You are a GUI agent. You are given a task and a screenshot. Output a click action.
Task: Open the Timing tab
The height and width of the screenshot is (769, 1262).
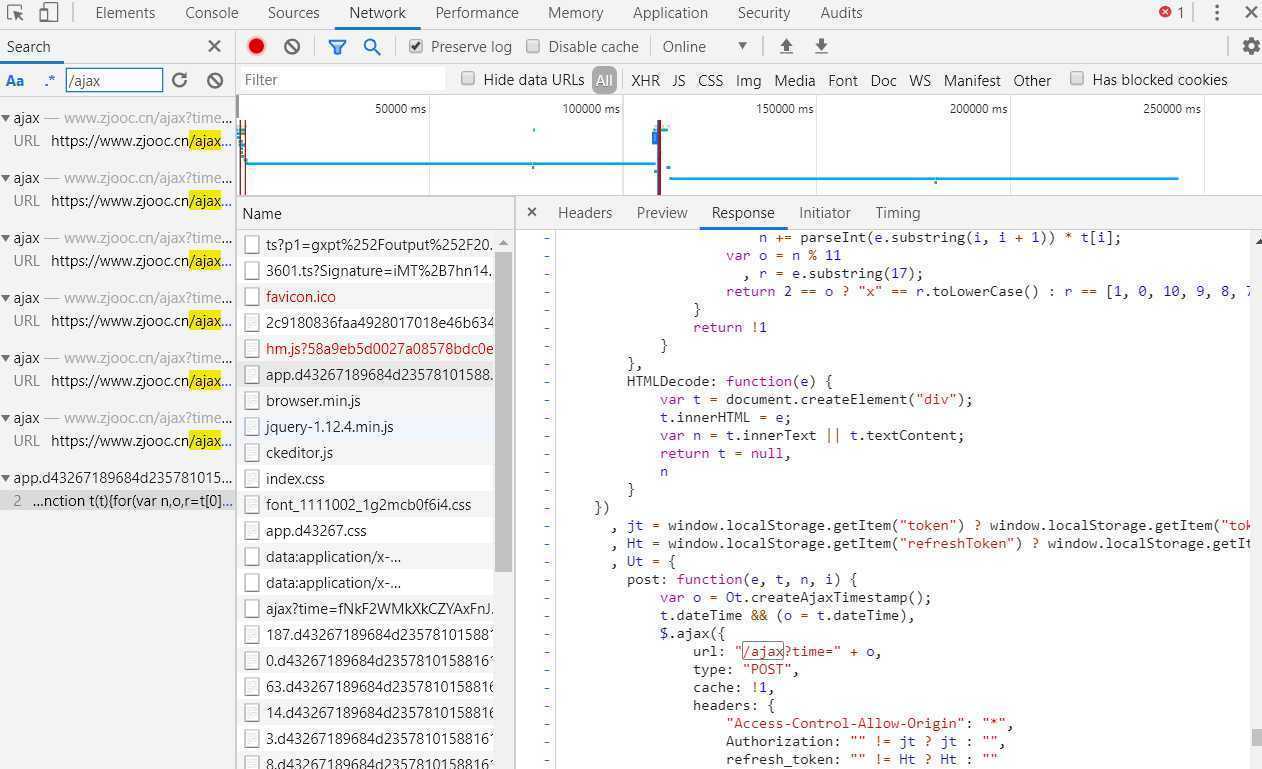897,212
